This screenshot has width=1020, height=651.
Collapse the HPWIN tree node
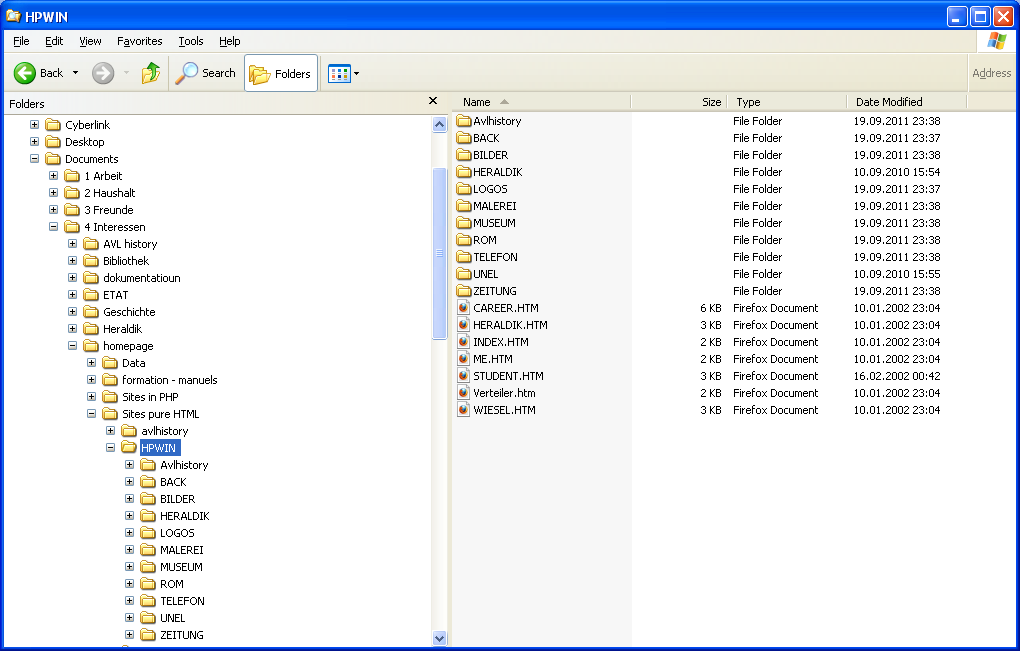pos(111,448)
